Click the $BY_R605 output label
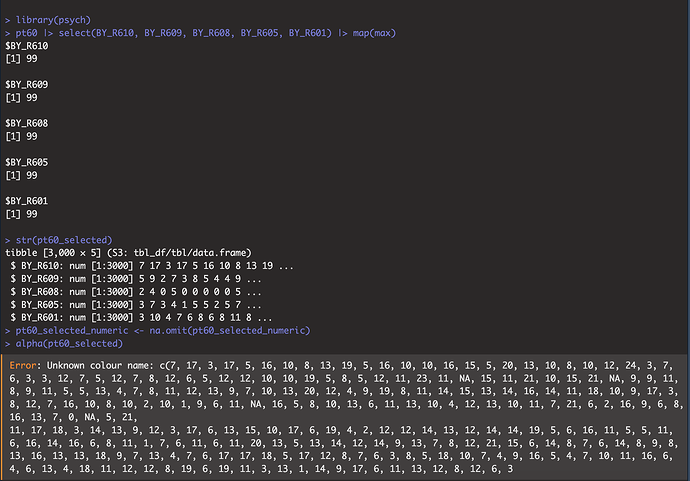The width and height of the screenshot is (690, 481). click(26, 162)
